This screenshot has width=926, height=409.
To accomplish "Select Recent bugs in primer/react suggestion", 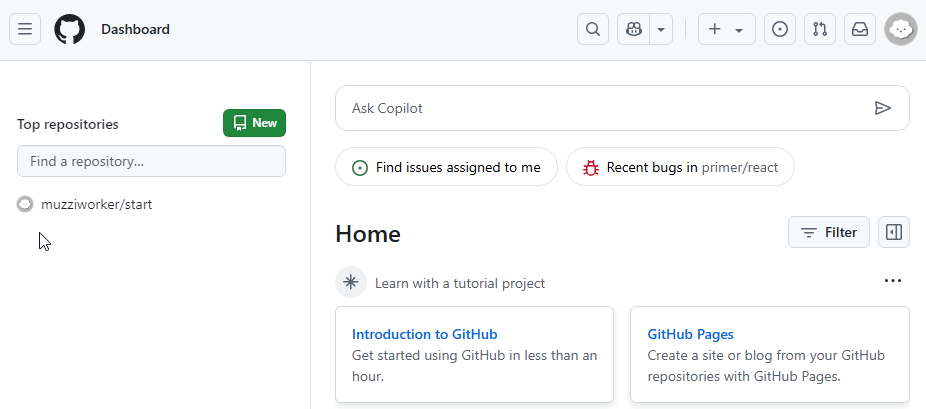I will click(x=680, y=167).
